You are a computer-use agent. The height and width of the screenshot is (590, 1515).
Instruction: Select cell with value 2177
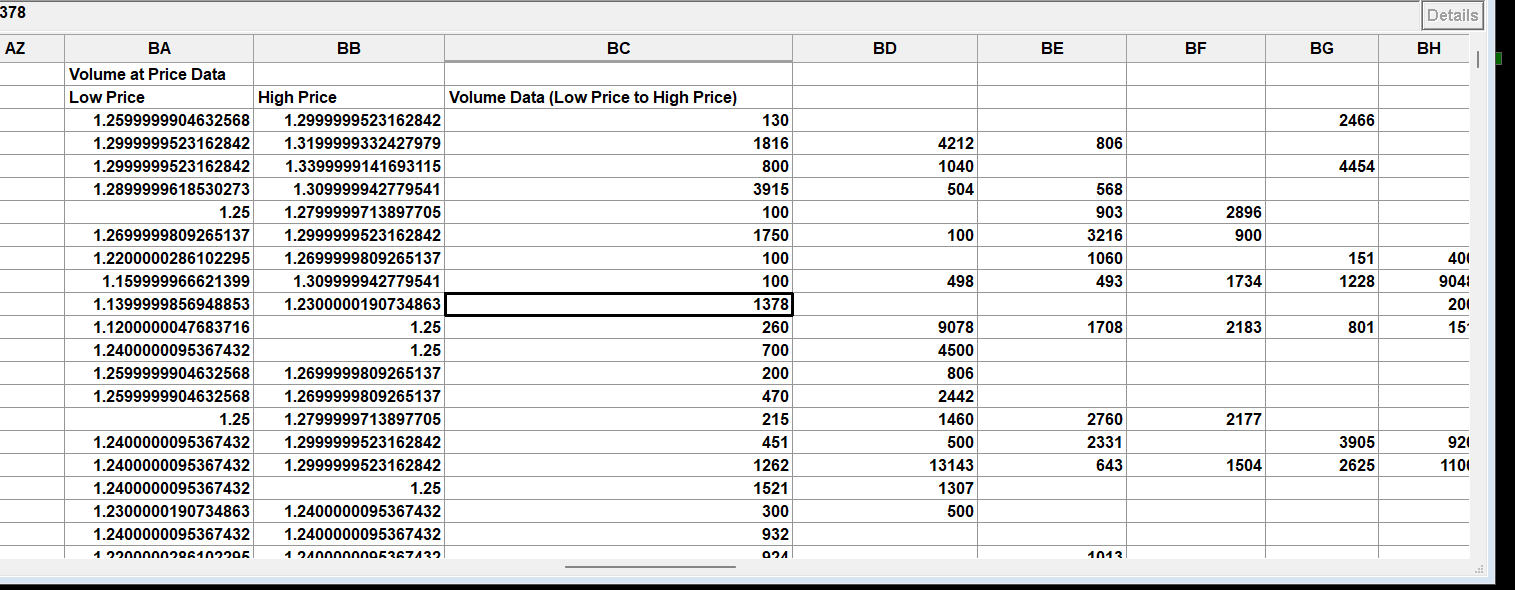1196,419
